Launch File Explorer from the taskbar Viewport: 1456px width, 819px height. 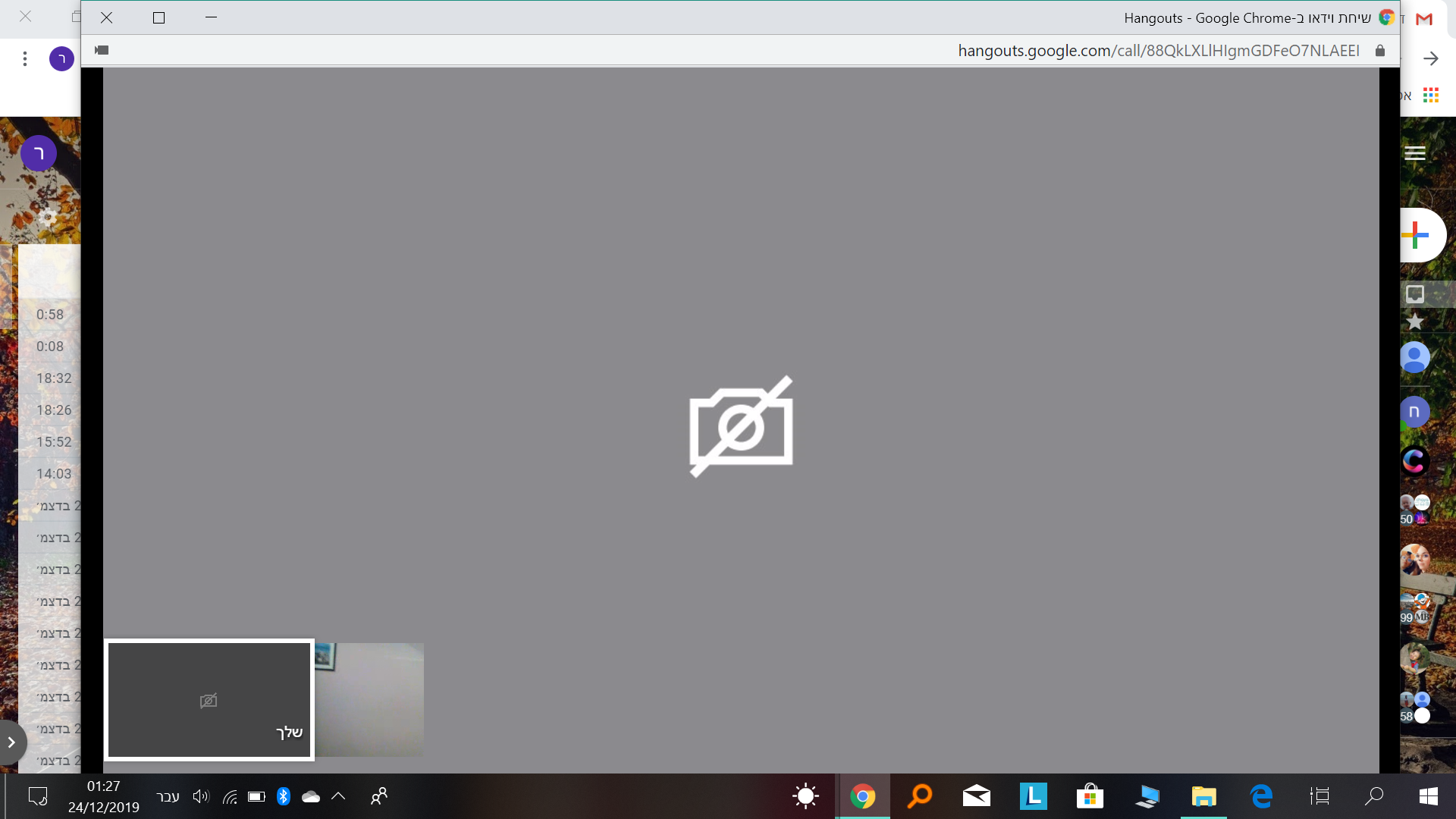(x=1203, y=796)
